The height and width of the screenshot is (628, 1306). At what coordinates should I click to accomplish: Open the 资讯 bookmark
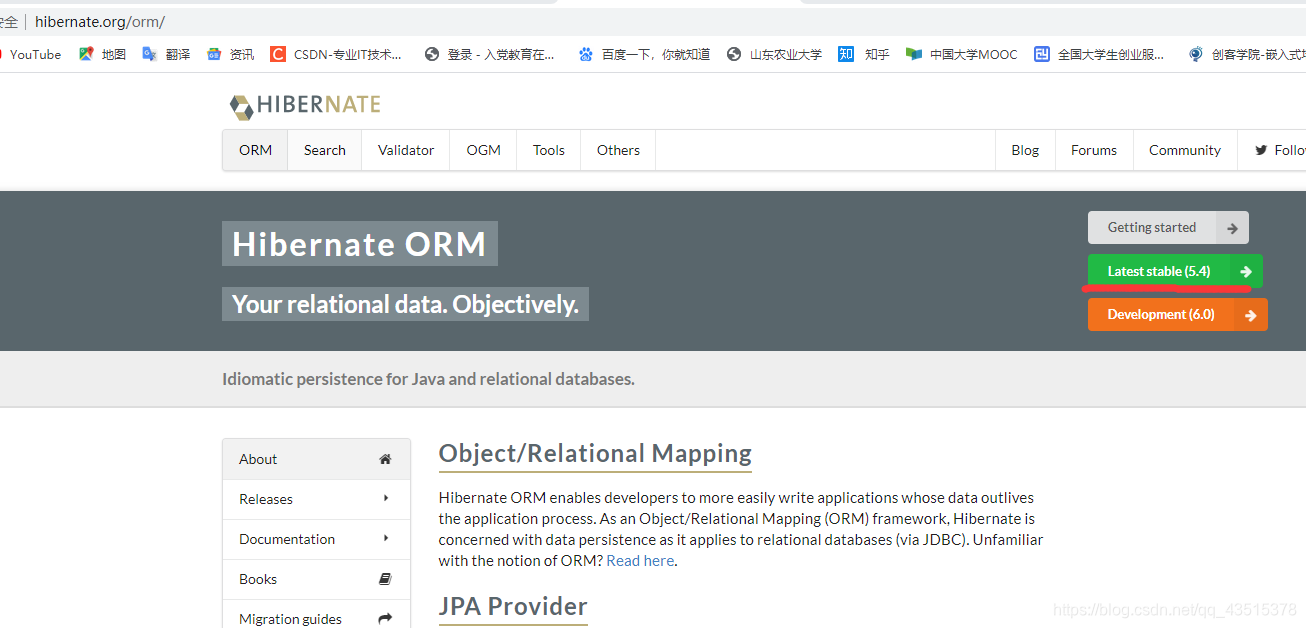230,54
